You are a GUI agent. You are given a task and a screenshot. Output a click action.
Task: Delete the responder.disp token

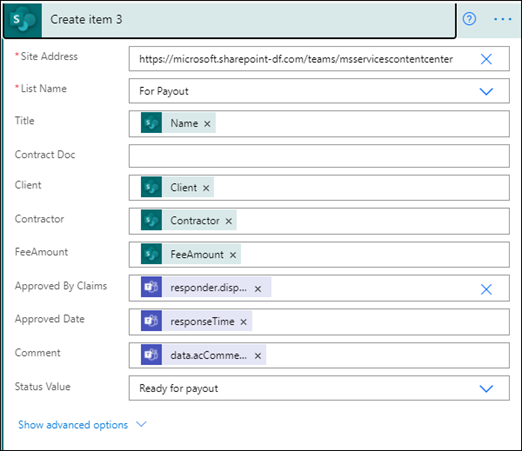258,289
